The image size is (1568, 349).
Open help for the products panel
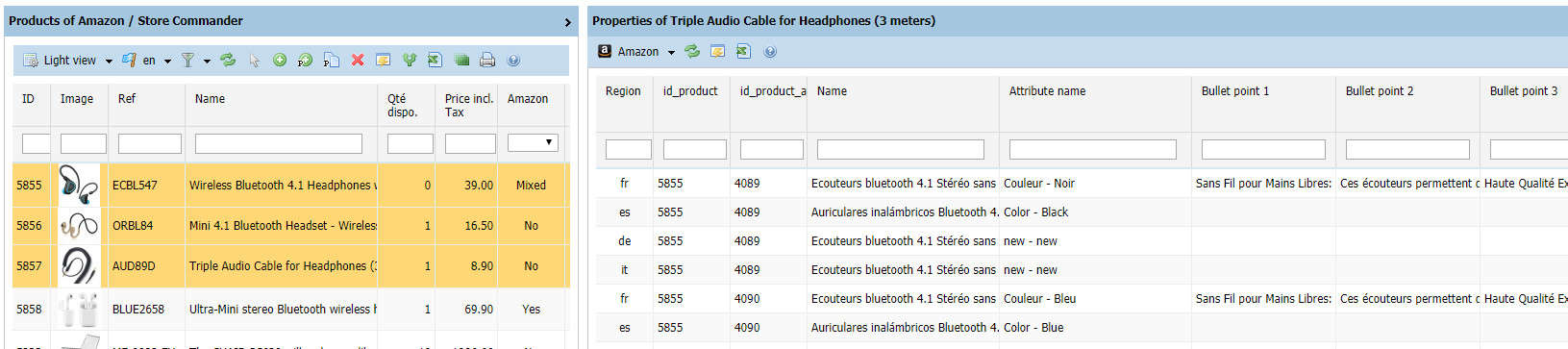pyautogui.click(x=513, y=60)
